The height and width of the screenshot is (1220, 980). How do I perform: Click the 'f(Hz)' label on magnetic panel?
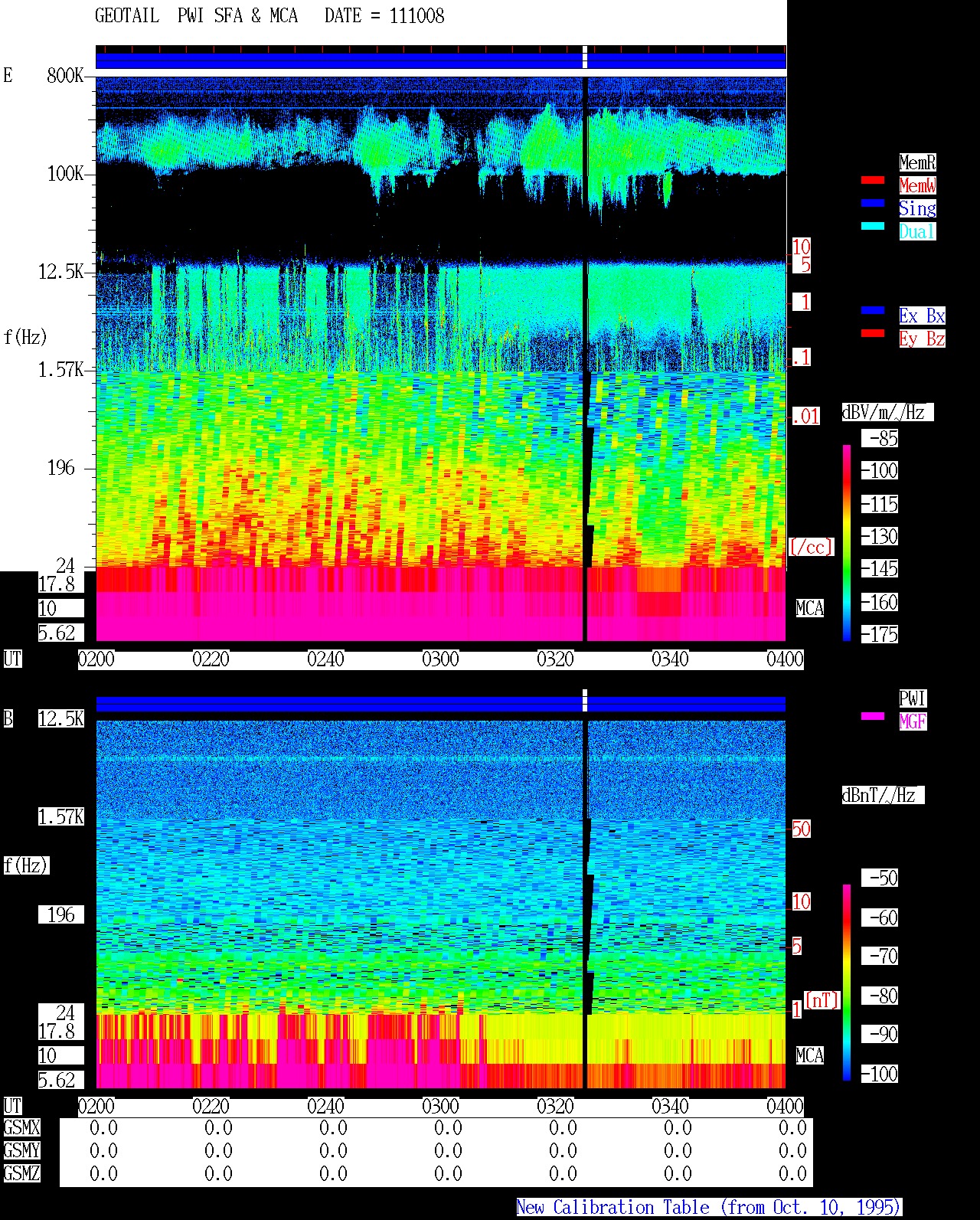pyautogui.click(x=26, y=865)
